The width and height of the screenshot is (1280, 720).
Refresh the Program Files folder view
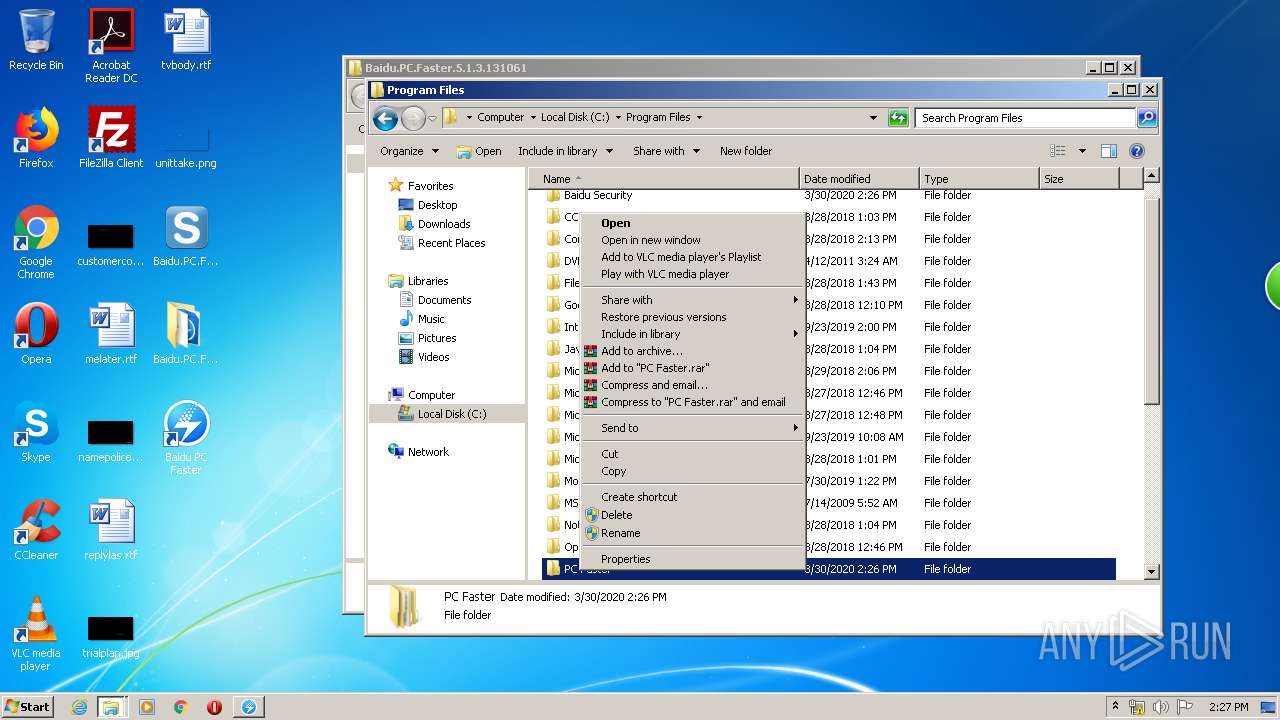[898, 118]
